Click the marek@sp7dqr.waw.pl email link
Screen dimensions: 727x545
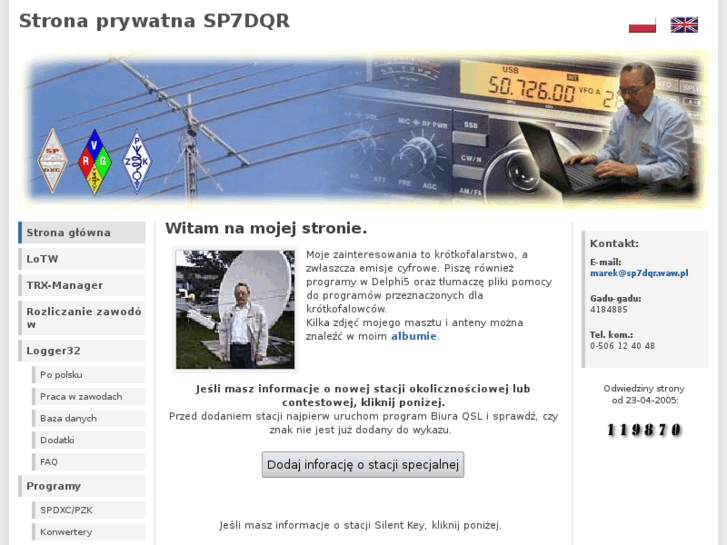point(639,273)
